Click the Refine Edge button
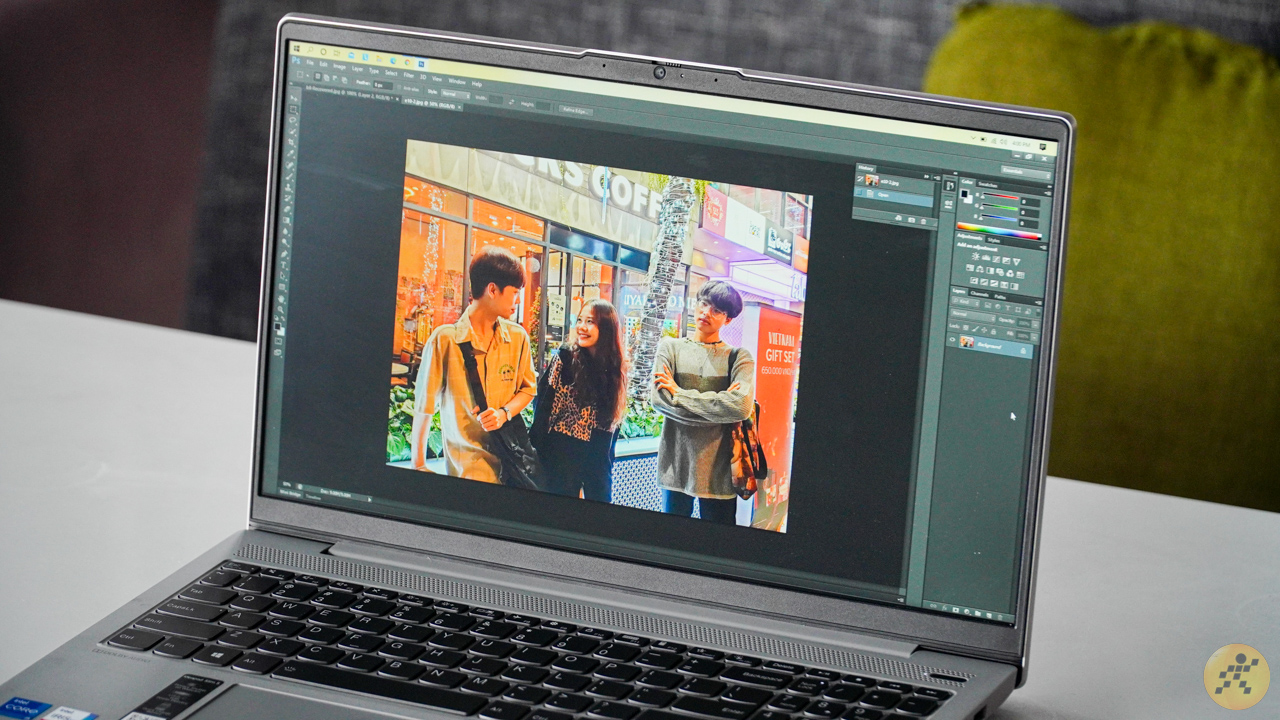This screenshot has height=720, width=1280. coord(576,110)
